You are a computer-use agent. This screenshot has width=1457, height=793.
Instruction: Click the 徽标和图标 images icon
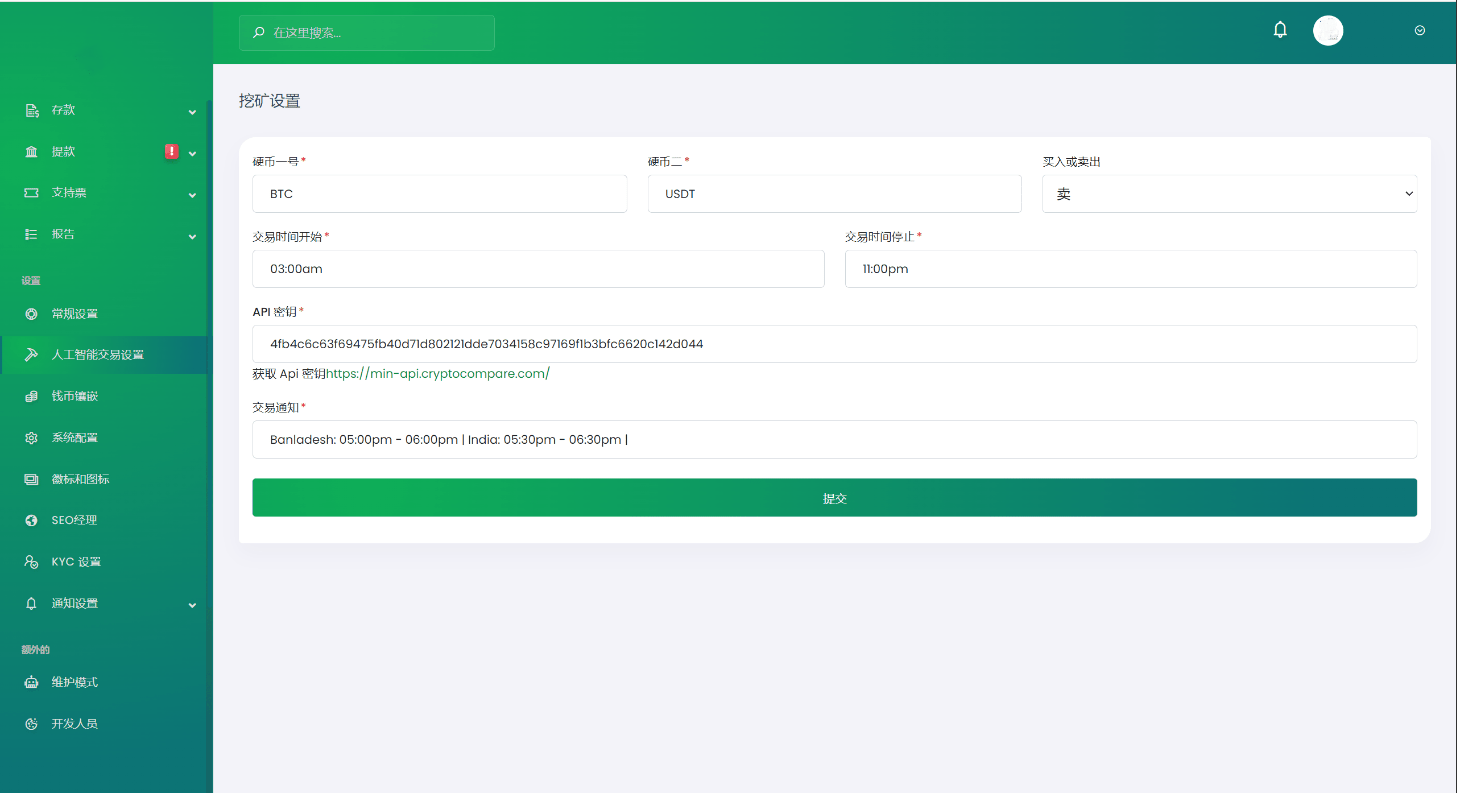pyautogui.click(x=31, y=479)
